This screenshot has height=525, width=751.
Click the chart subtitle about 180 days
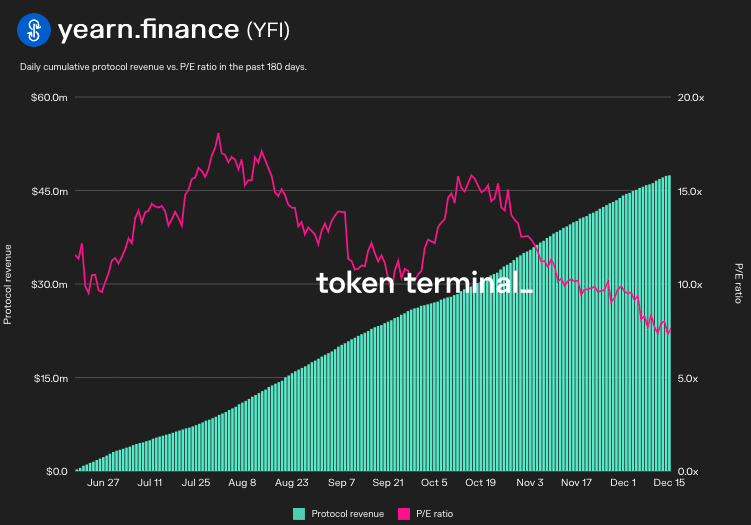(163, 67)
